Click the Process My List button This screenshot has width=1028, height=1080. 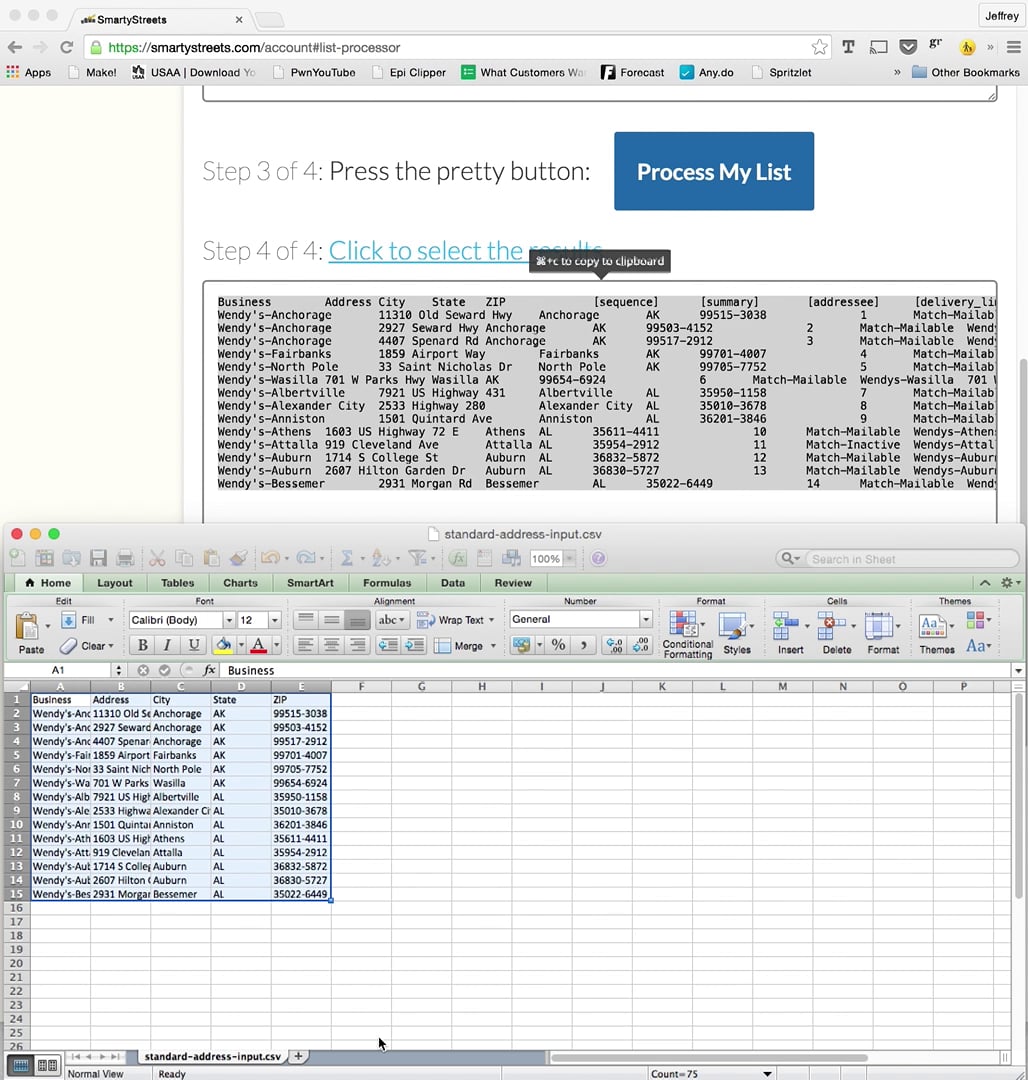714,172
